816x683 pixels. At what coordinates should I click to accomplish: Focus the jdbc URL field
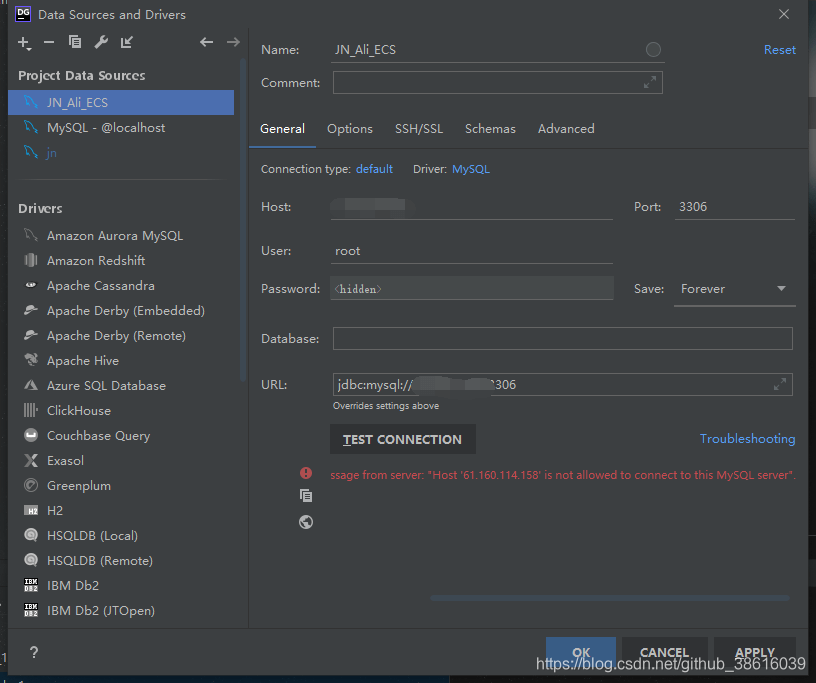[x=563, y=385]
